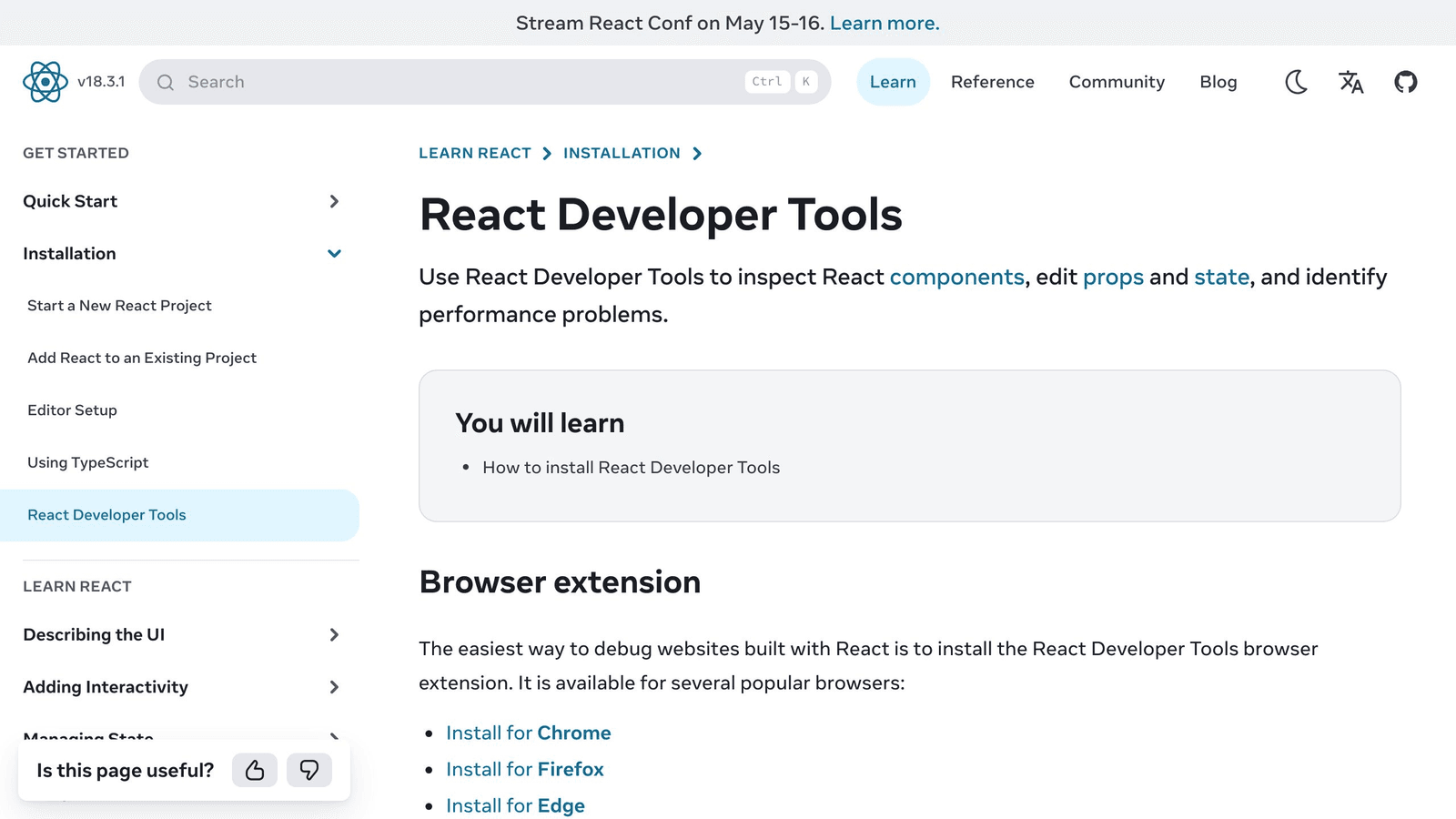This screenshot has height=819, width=1456.
Task: Click the thumbs up feedback button
Action: tap(255, 770)
